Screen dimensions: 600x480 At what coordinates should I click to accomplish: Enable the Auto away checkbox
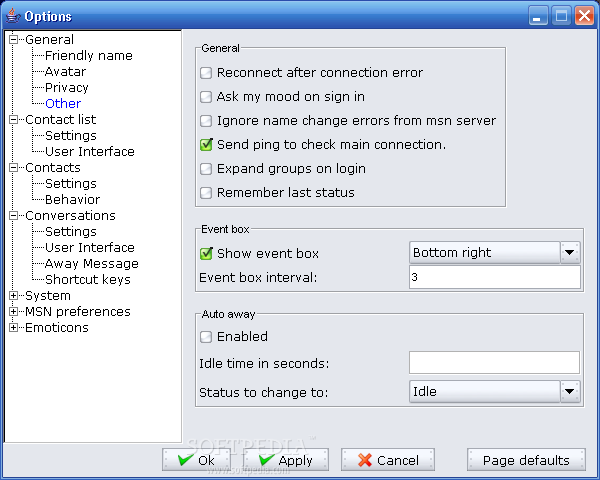click(206, 337)
